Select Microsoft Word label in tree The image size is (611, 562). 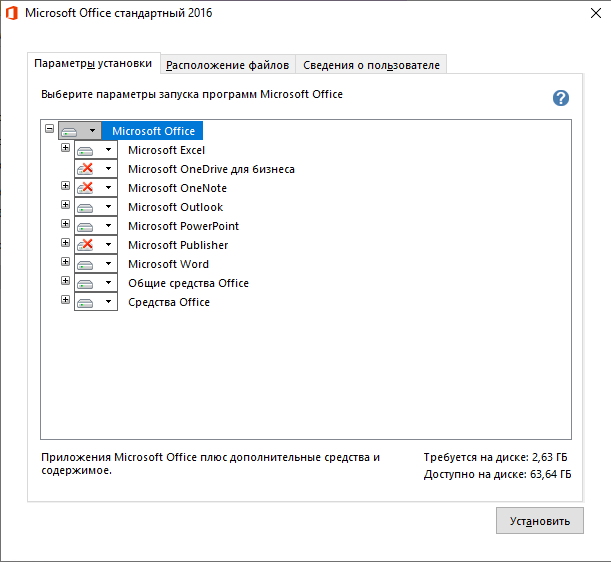pyautogui.click(x=168, y=264)
